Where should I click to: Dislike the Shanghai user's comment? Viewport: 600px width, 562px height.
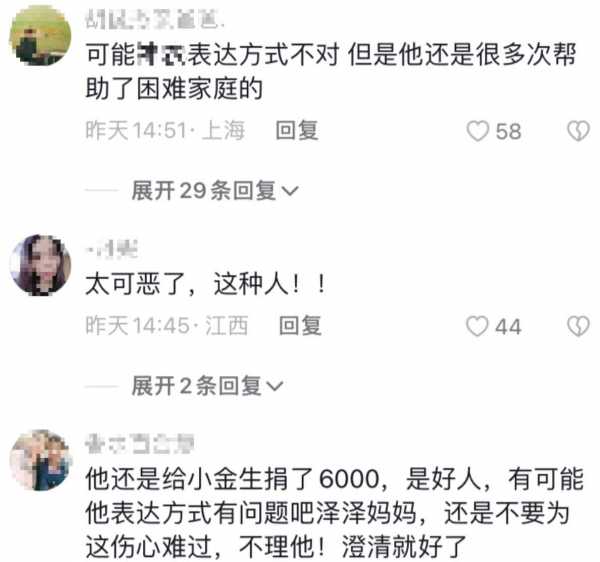(x=578, y=131)
